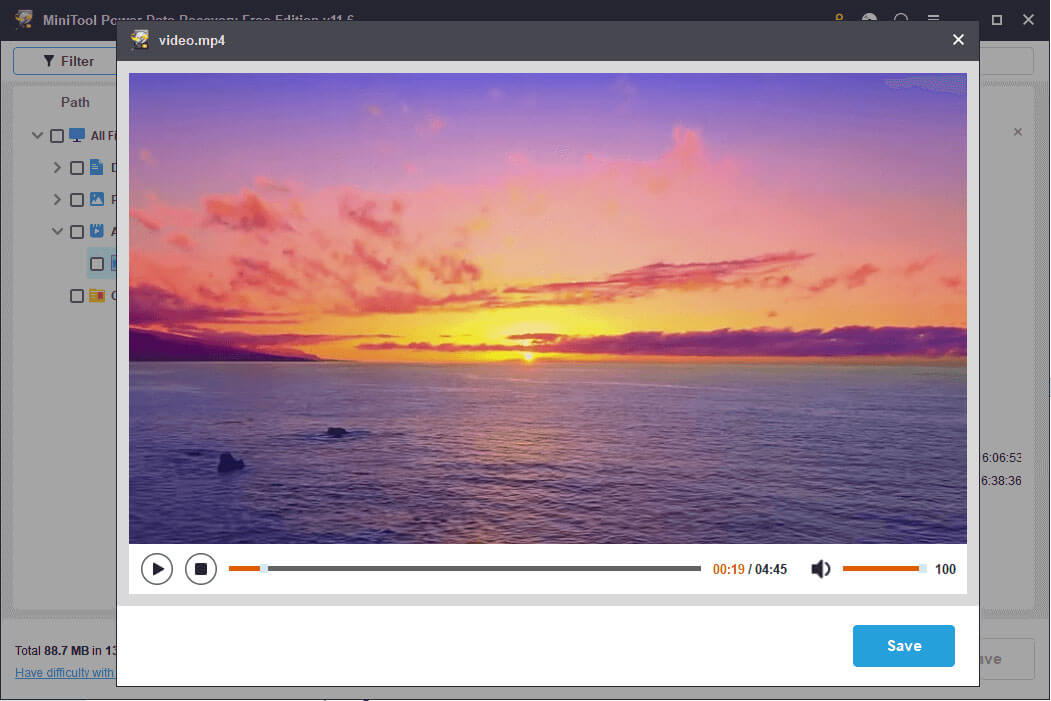Click the video seek progress bar

click(x=465, y=568)
